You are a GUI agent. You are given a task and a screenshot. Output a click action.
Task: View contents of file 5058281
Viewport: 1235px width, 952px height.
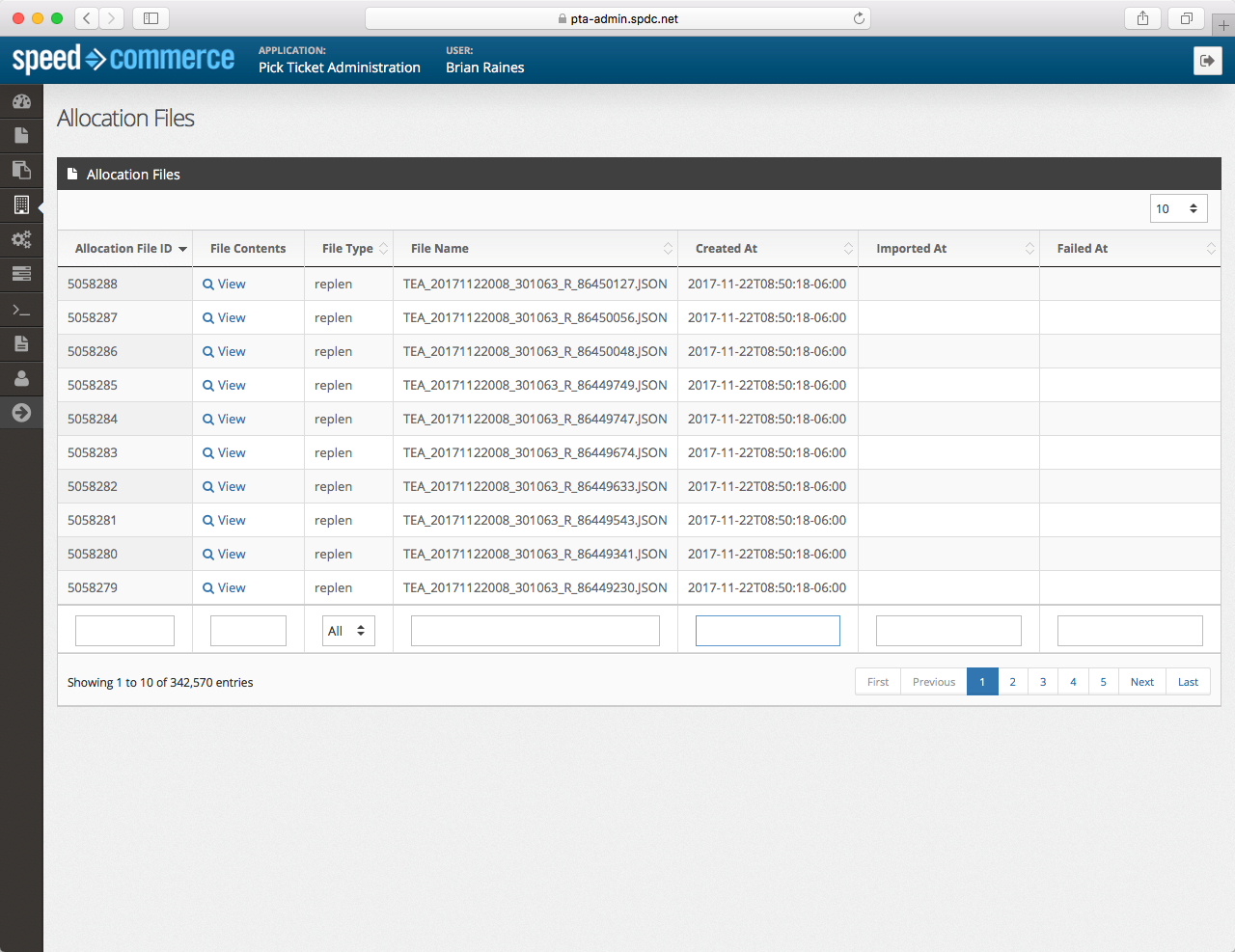pos(224,520)
